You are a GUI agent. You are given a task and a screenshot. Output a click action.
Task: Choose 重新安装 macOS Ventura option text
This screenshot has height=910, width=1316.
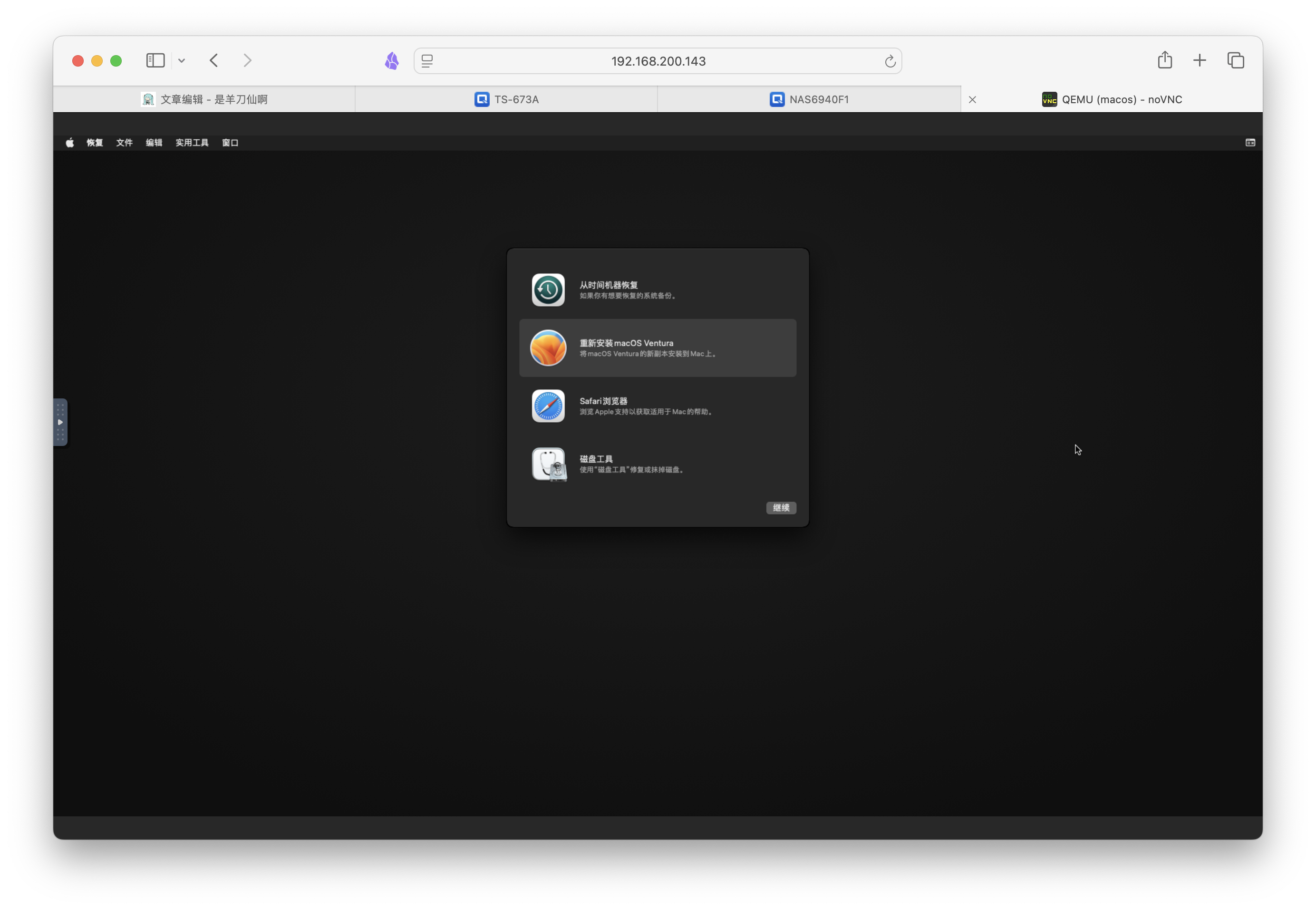click(626, 343)
